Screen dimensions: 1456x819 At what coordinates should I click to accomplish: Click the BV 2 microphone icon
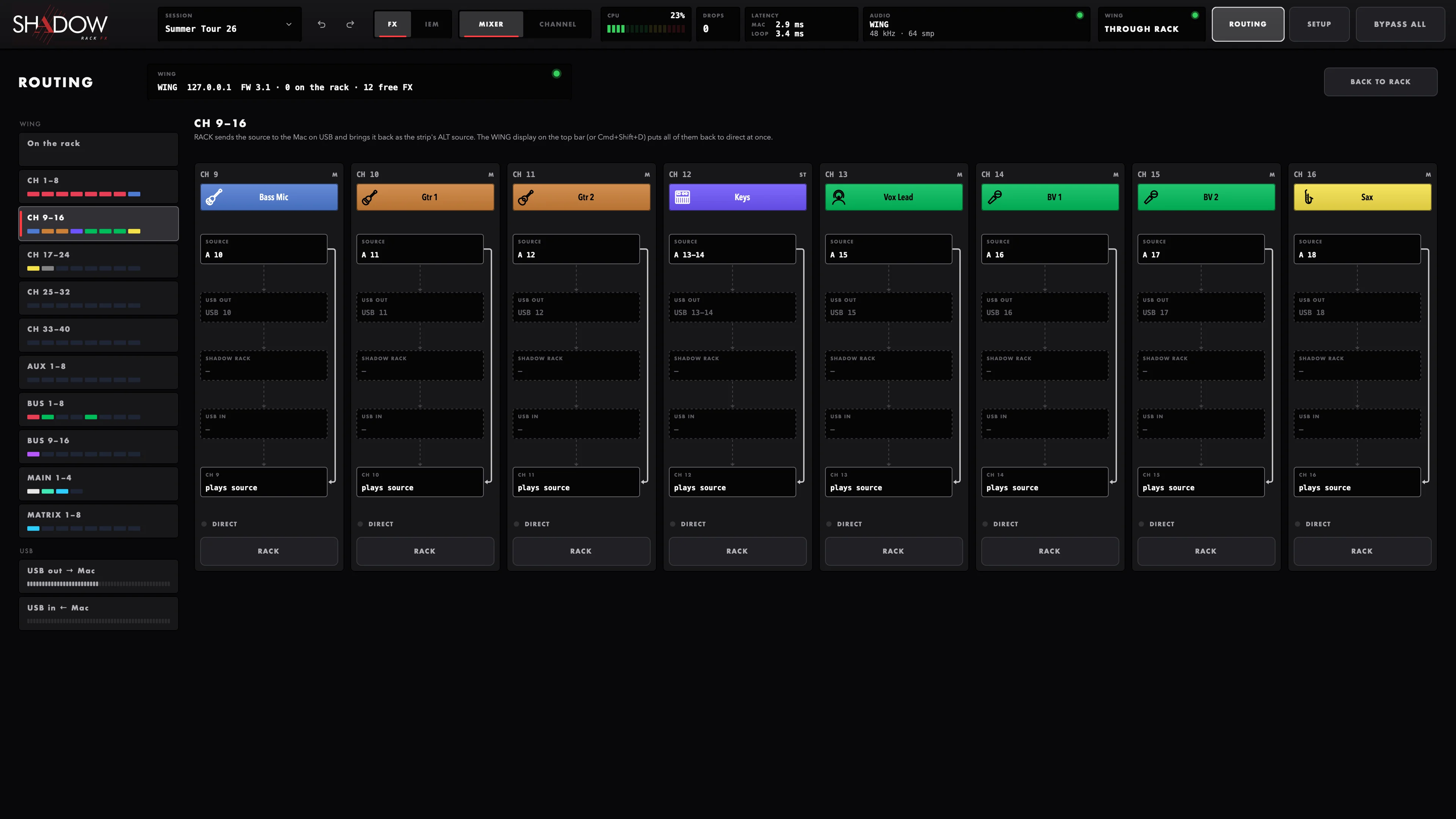coord(1151,197)
